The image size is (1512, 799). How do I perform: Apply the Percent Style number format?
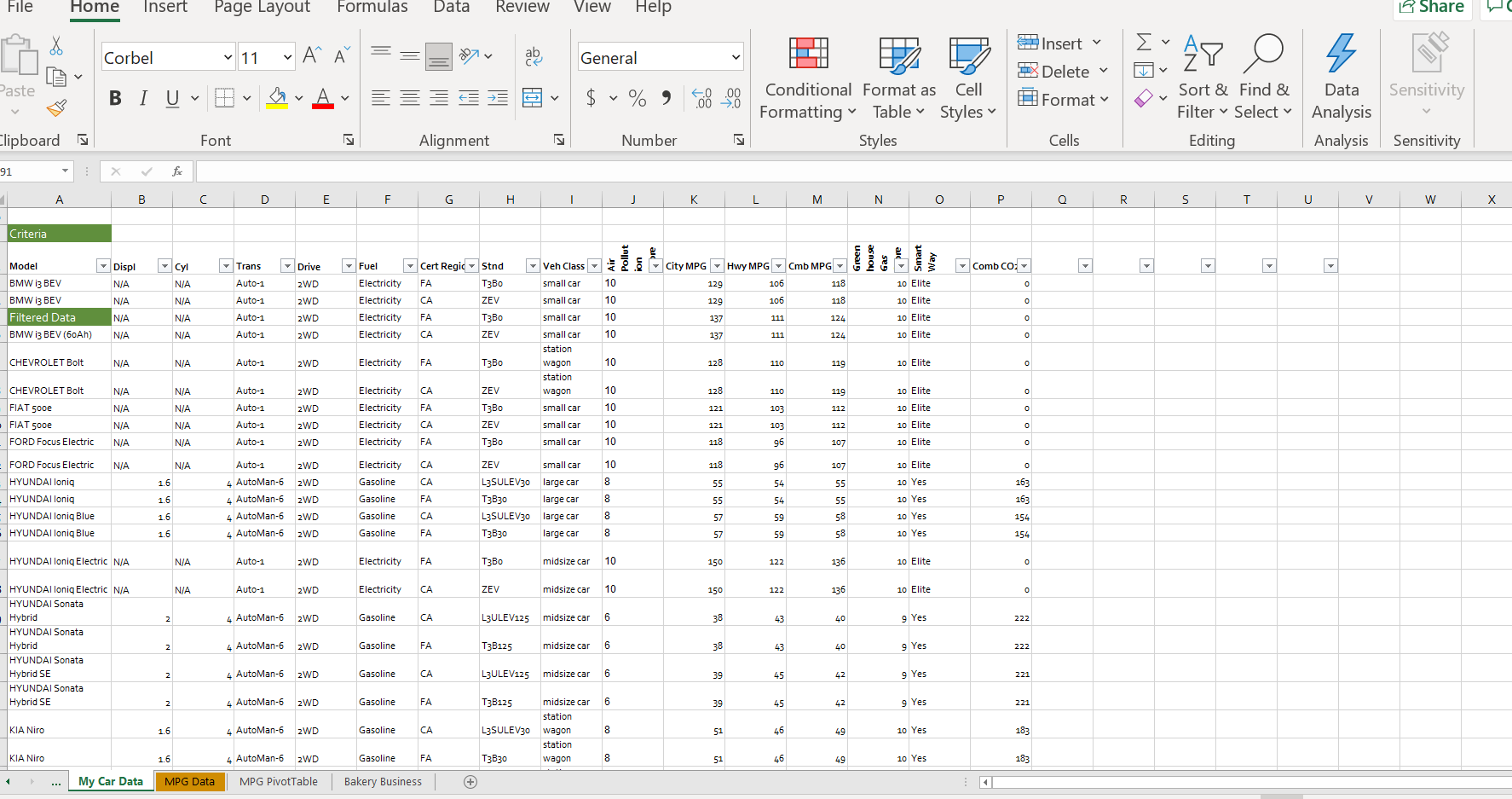(x=637, y=98)
